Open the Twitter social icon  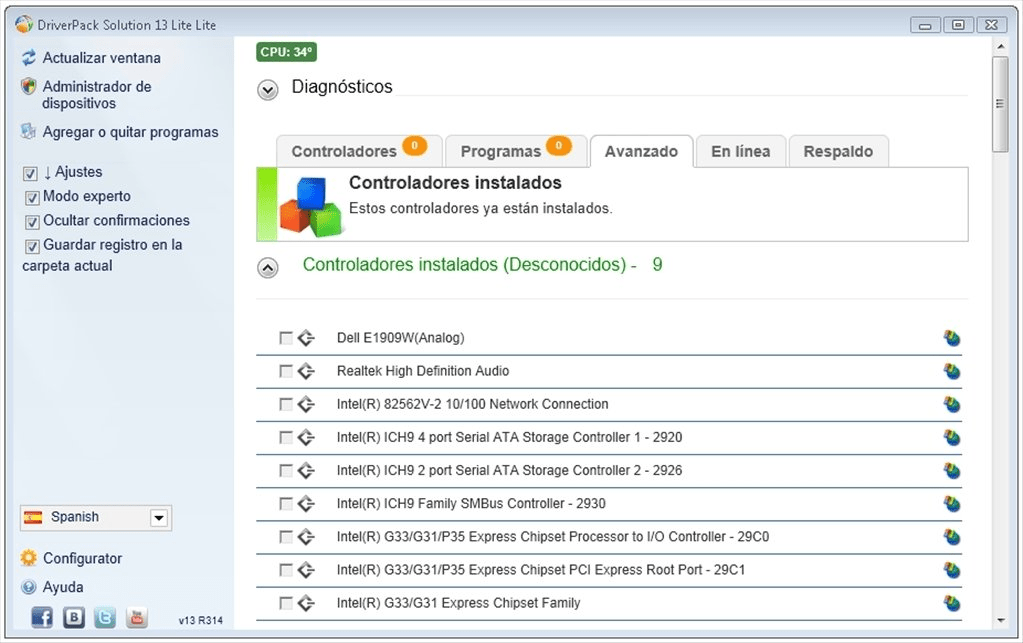[x=104, y=617]
